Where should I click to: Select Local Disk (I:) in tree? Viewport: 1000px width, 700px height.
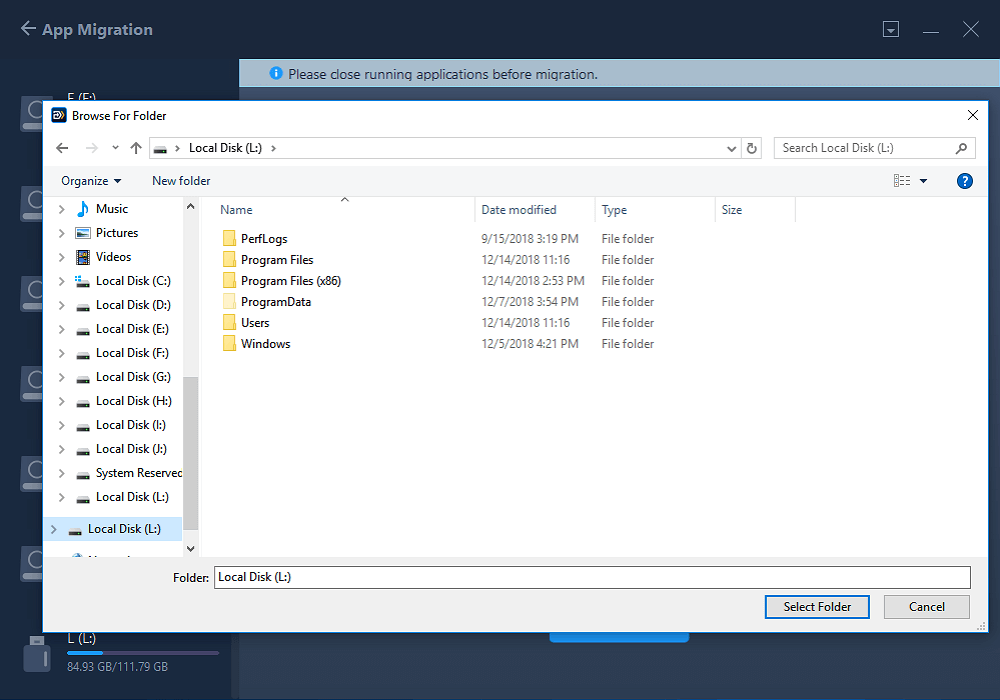pos(131,425)
